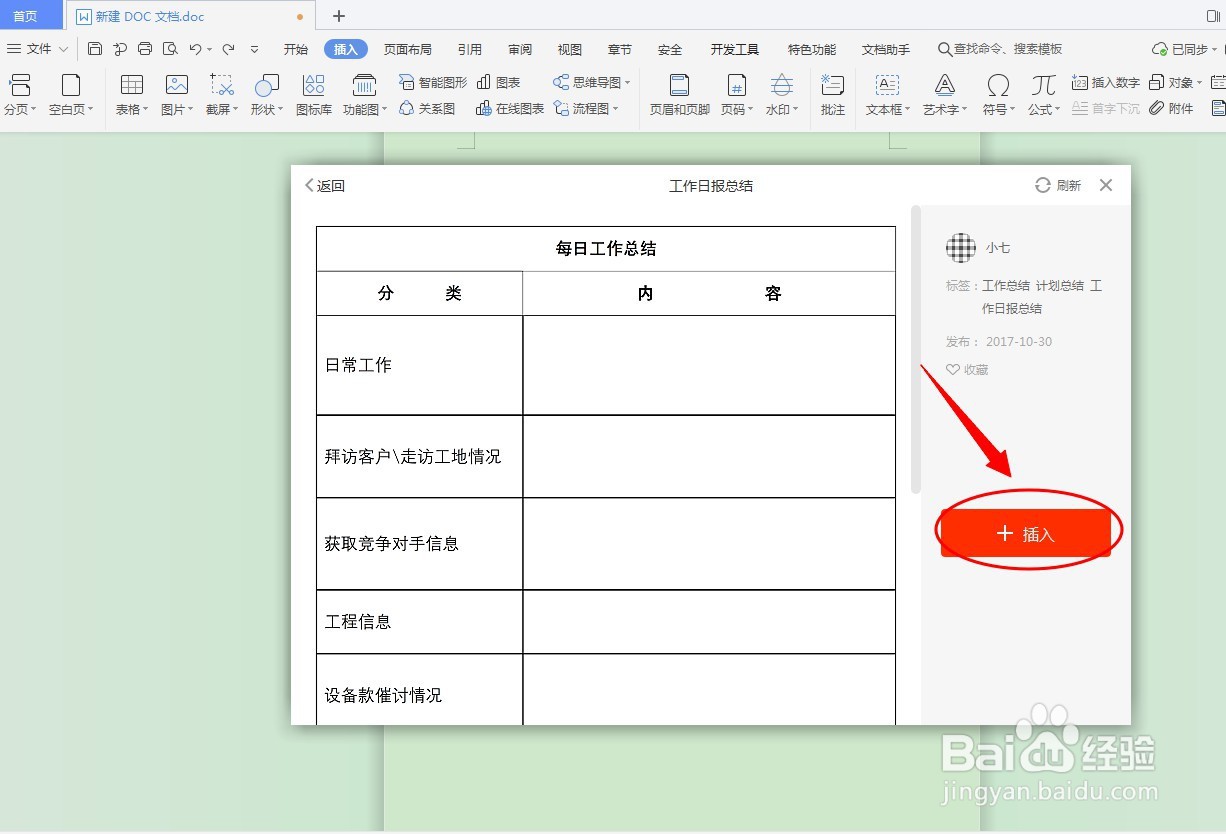The width and height of the screenshot is (1226, 834).
Task: Click the screen capture 截屏 icon
Action: pyautogui.click(x=221, y=95)
